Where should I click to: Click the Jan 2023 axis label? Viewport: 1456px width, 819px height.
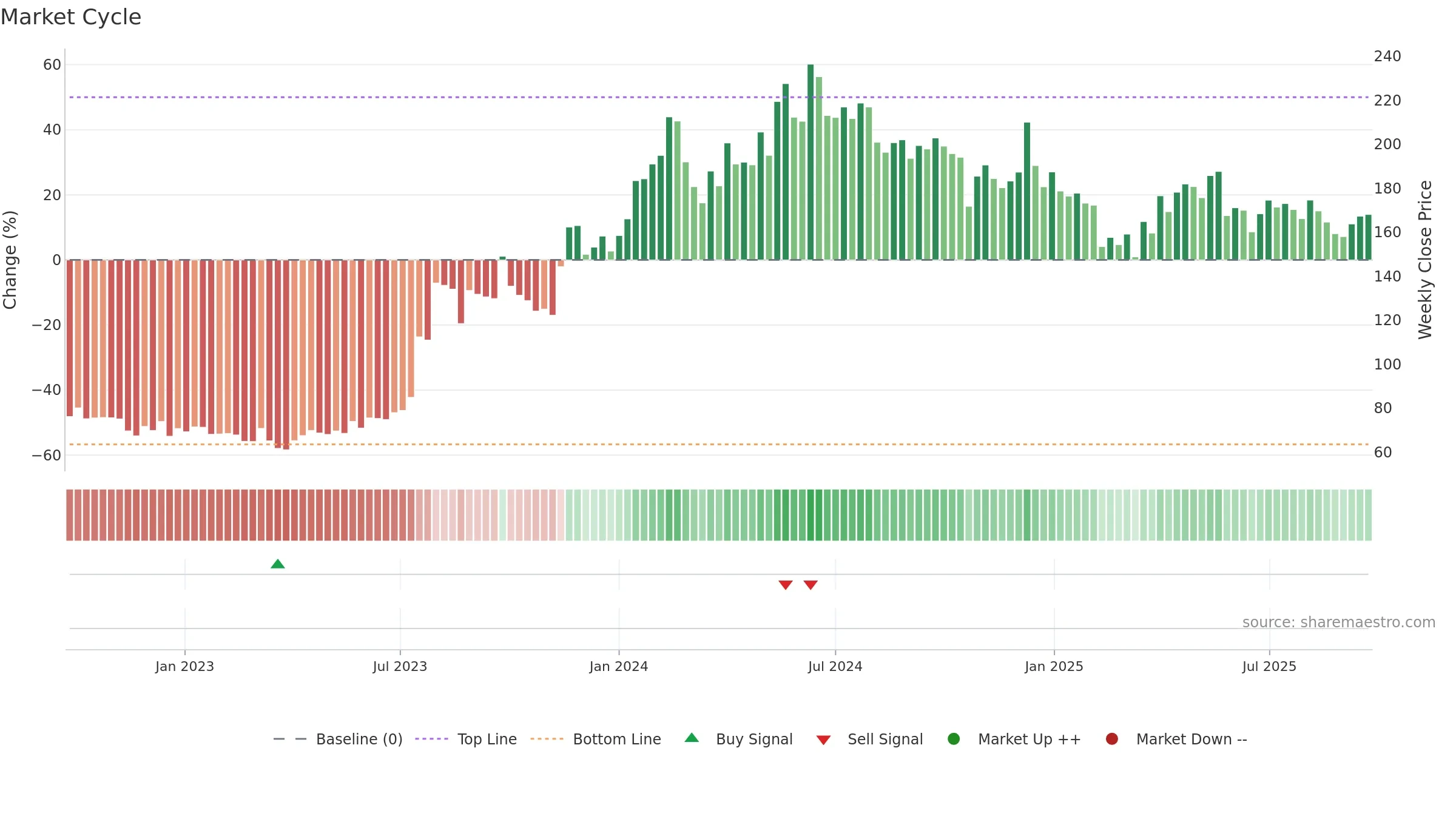click(x=184, y=667)
